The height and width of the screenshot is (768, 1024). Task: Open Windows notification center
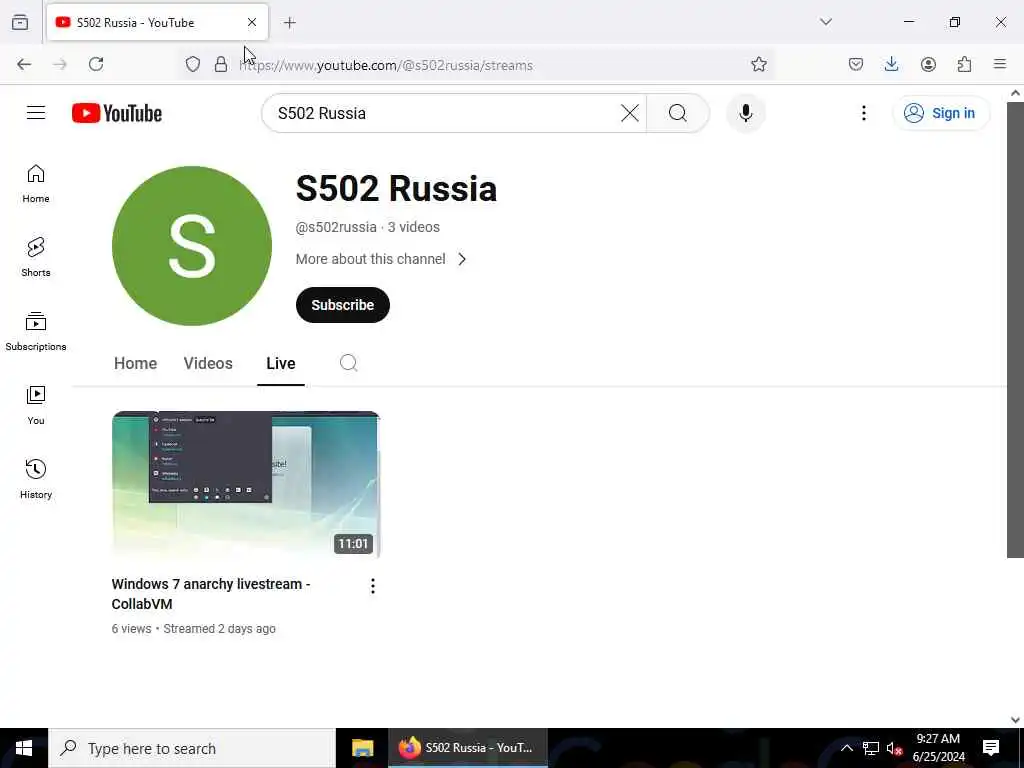(x=991, y=748)
